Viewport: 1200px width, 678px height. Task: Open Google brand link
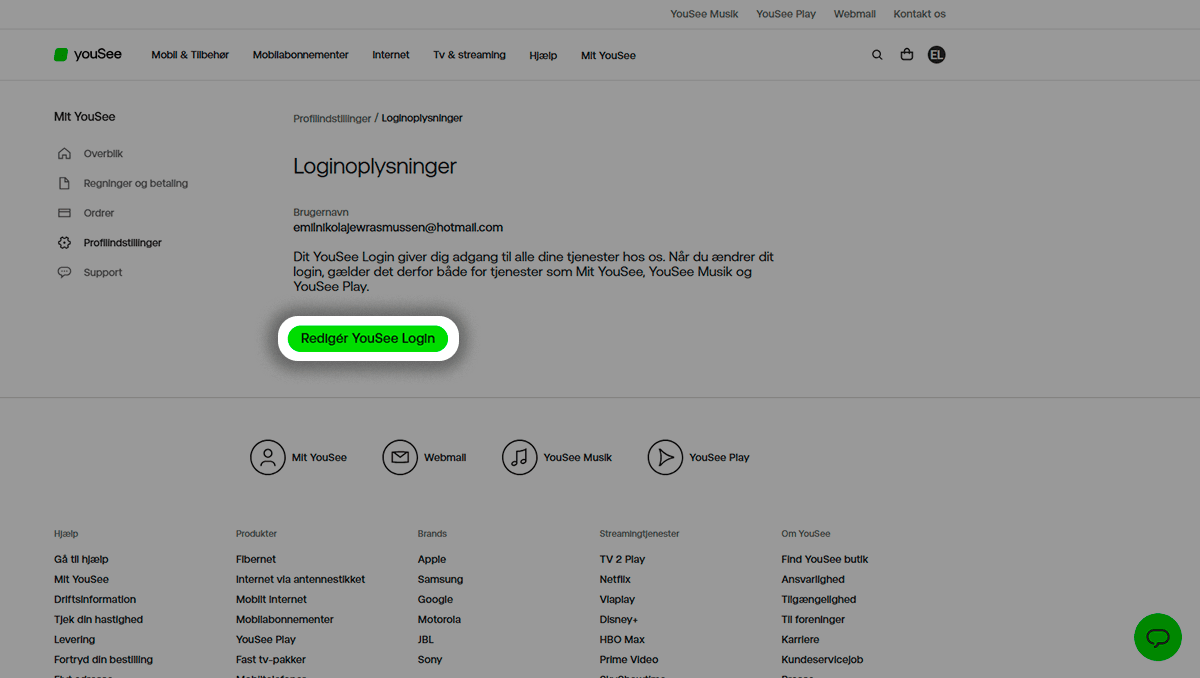coord(435,599)
